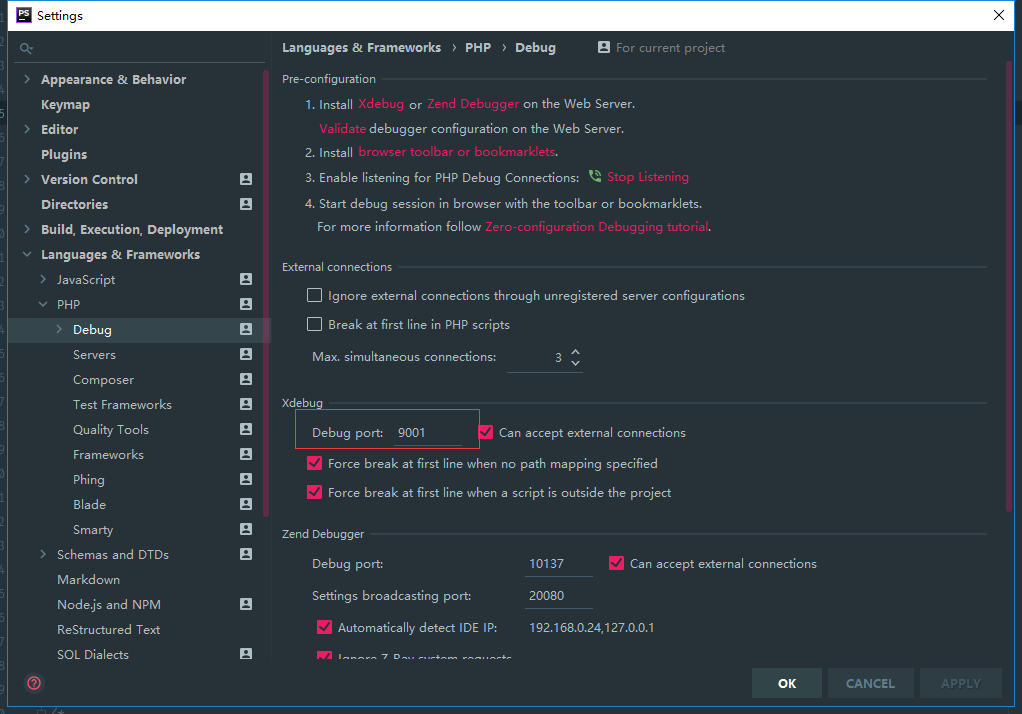Select Plugins in the settings tree
Viewport: 1022px width, 714px height.
tap(64, 155)
